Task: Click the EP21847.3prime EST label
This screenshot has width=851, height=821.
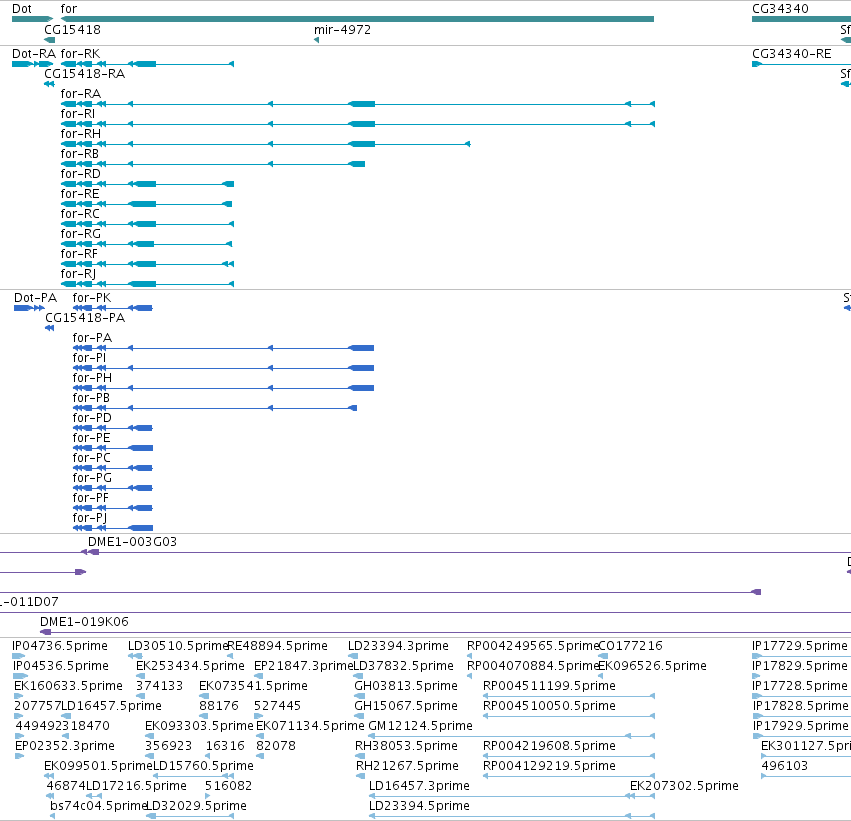Action: point(303,666)
